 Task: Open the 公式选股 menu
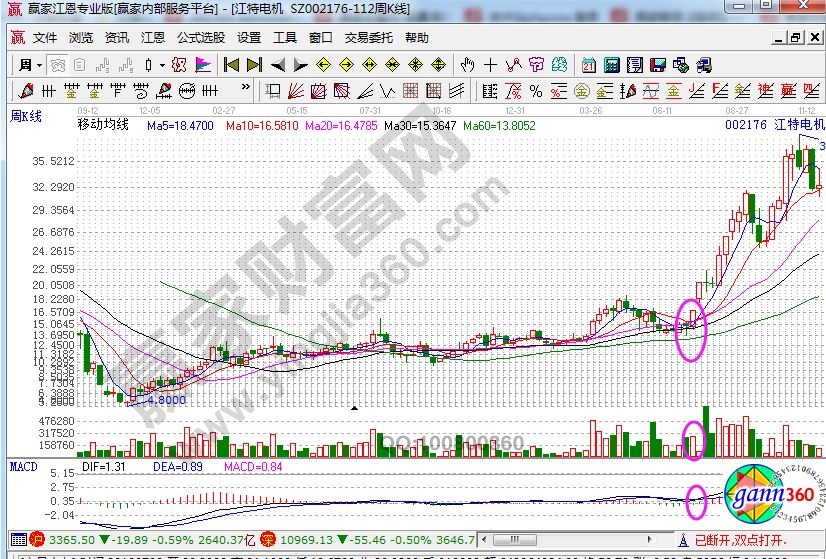198,38
